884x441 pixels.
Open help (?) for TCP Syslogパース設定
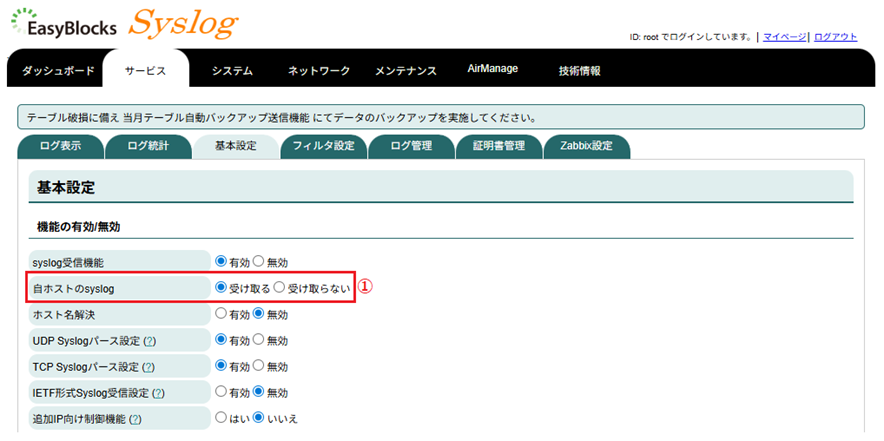(148, 367)
